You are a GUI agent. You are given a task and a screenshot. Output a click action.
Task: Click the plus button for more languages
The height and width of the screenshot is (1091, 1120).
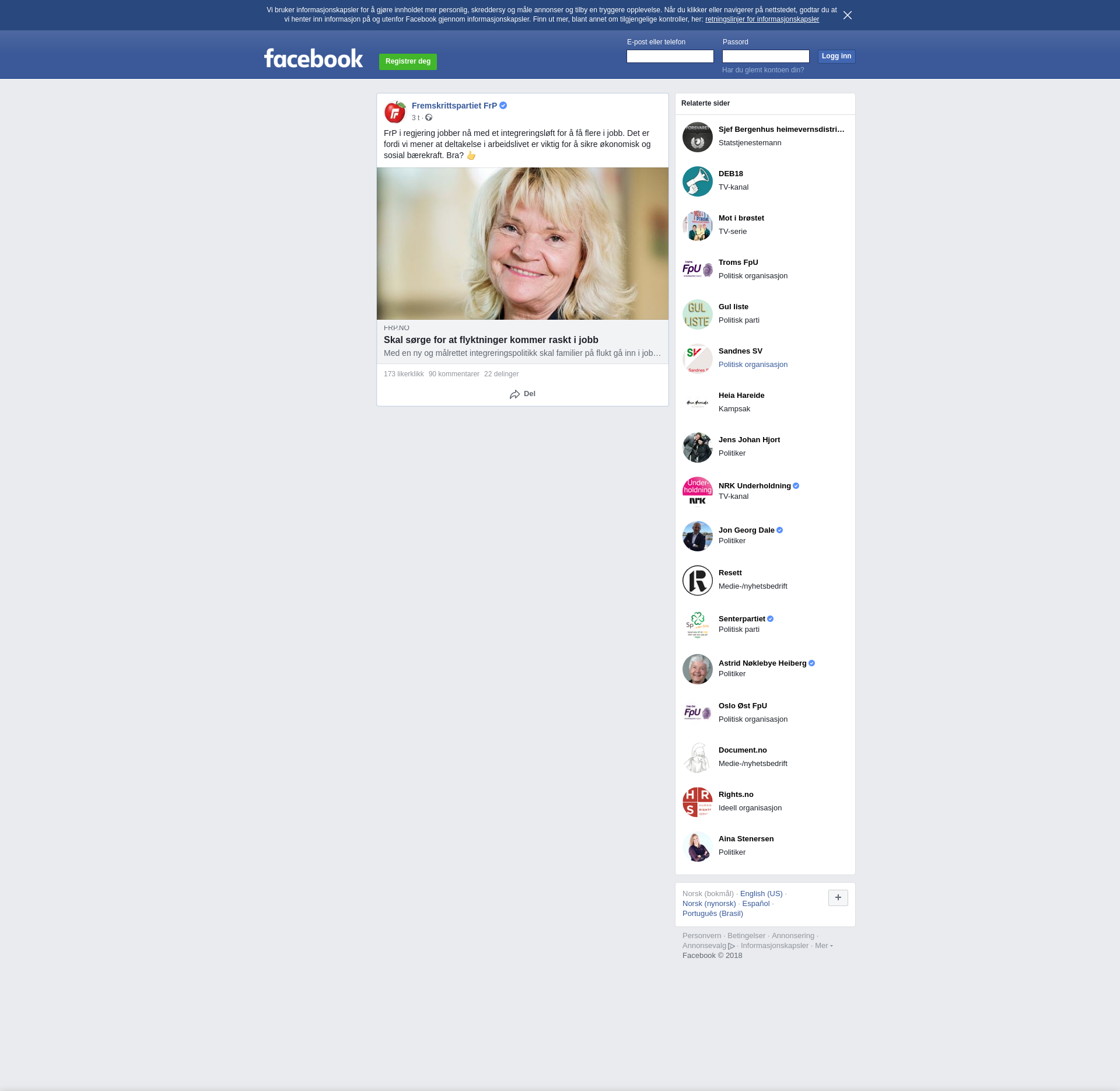[x=838, y=898]
